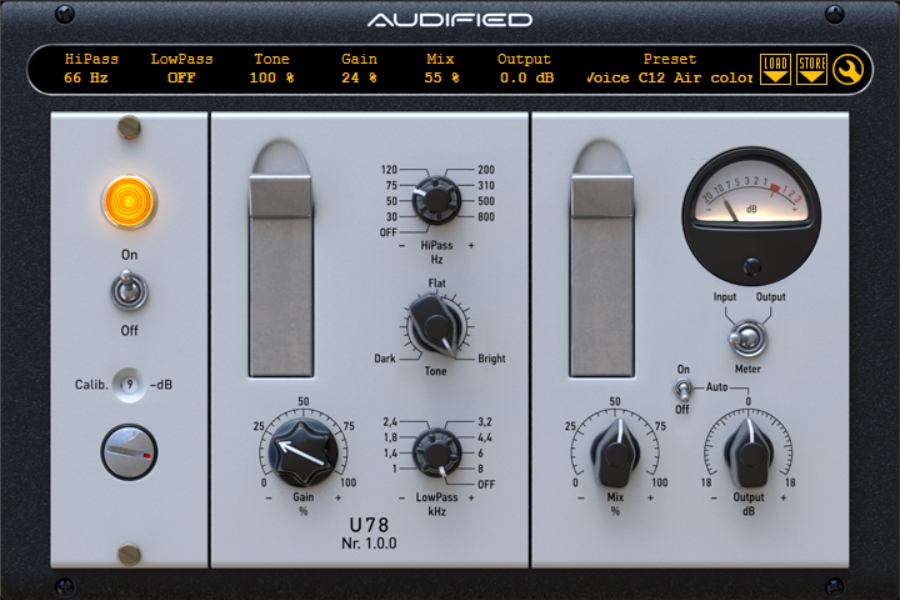Screen dimensions: 900x600
Task: Click the HiPass 66 Hz readout
Action: point(86,78)
